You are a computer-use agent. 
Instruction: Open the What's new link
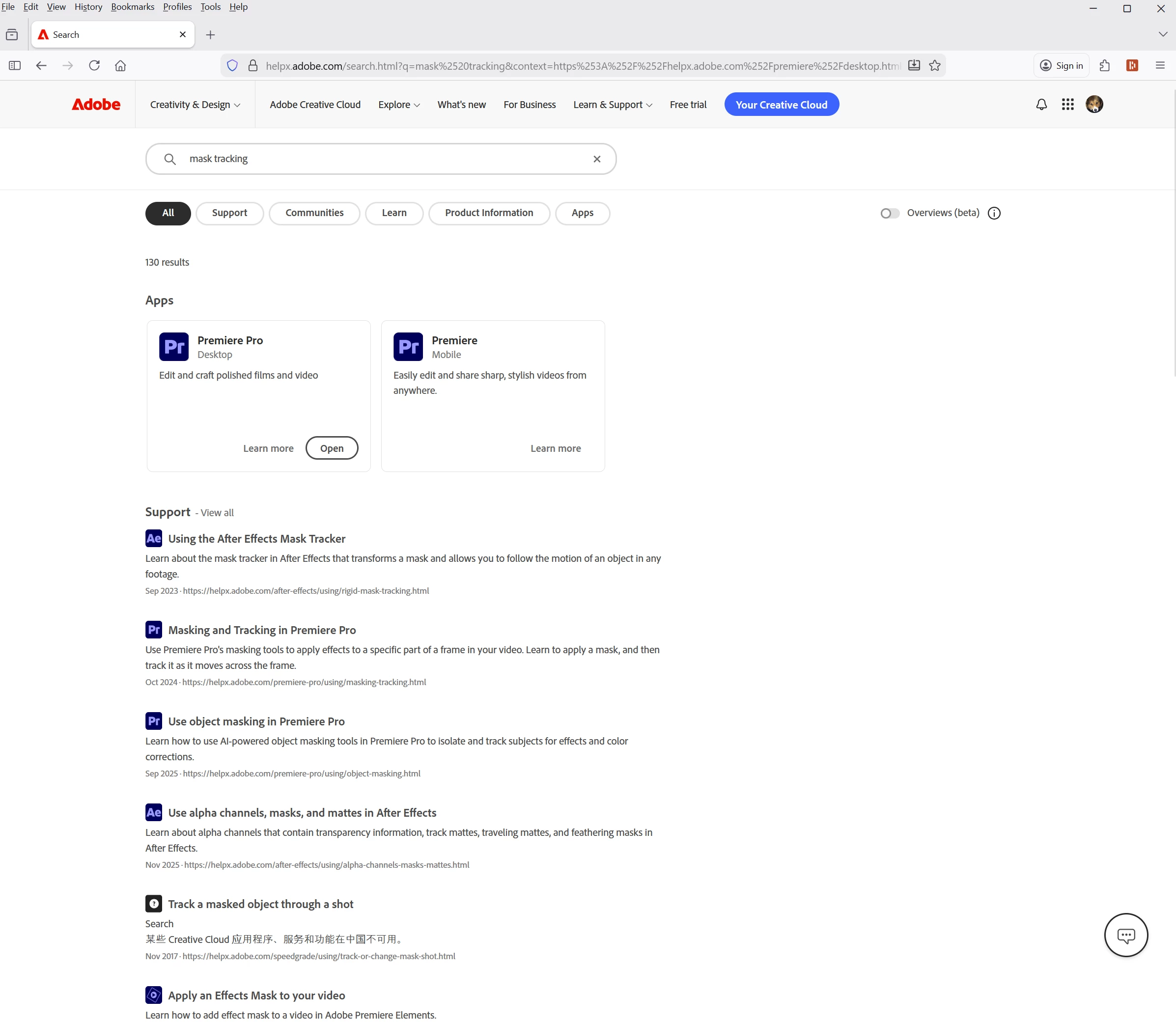[x=461, y=105]
